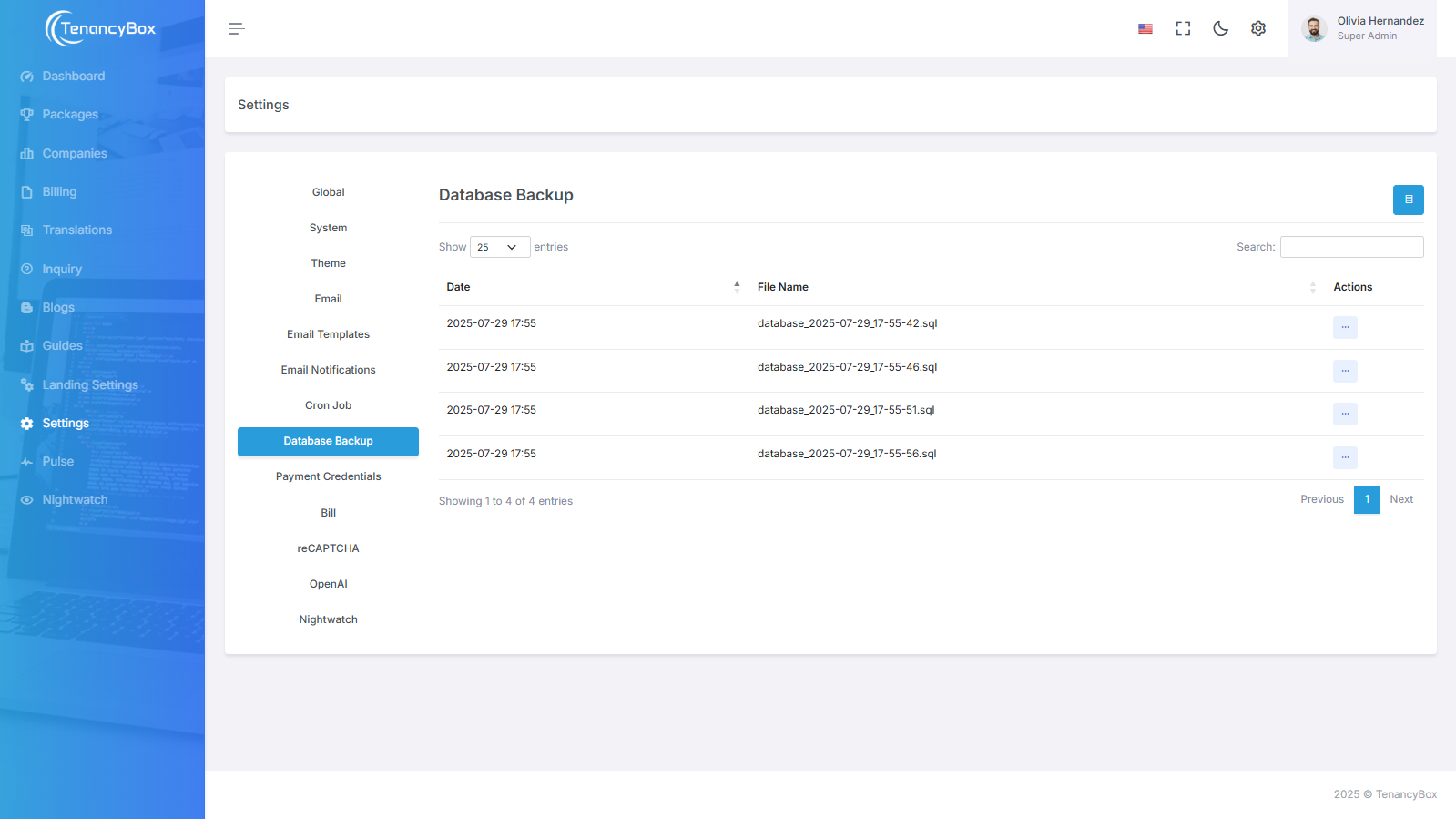Screen dimensions: 1456x819
Task: Click page 1 pagination button
Action: click(1366, 500)
